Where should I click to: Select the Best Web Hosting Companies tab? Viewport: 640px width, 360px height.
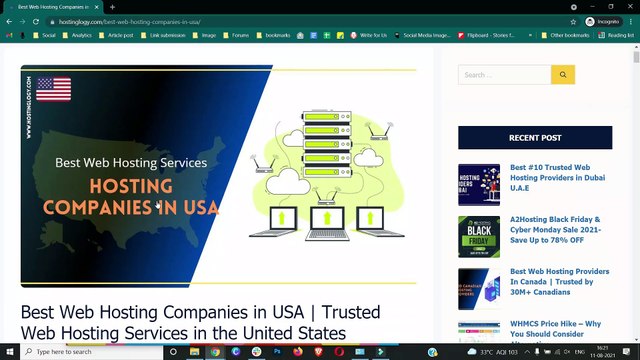pos(53,7)
